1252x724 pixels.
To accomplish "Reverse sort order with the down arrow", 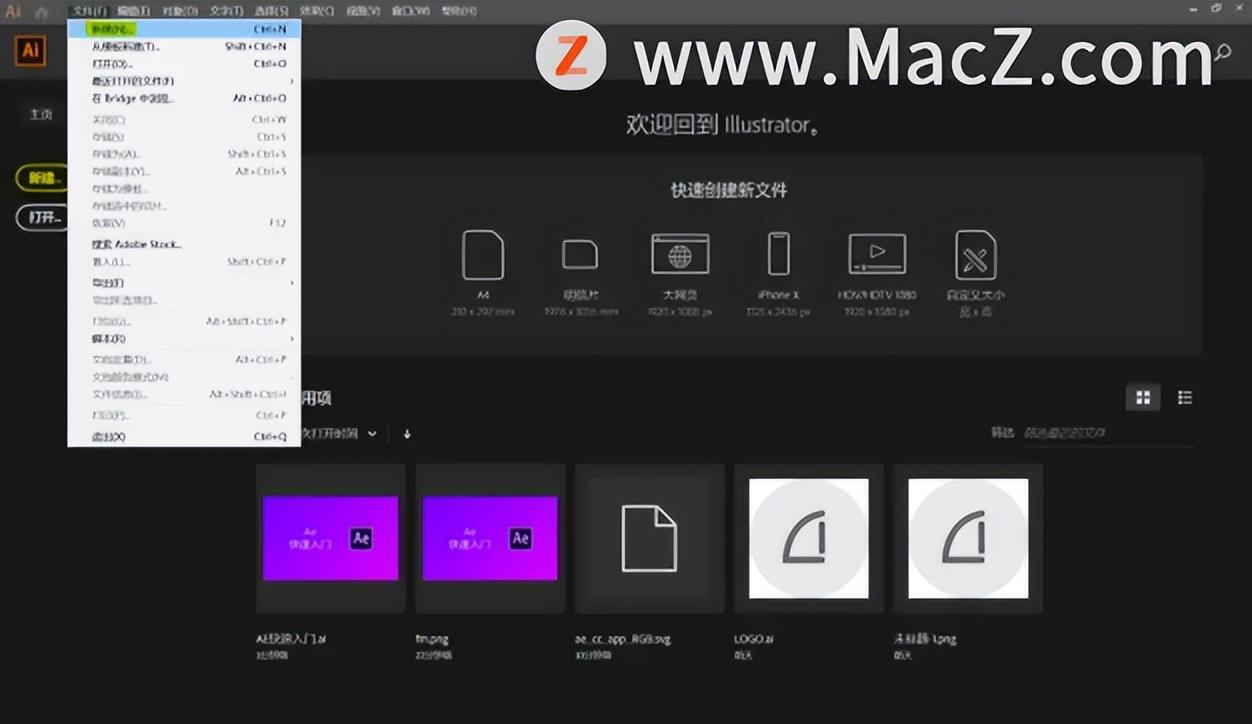I will point(407,434).
